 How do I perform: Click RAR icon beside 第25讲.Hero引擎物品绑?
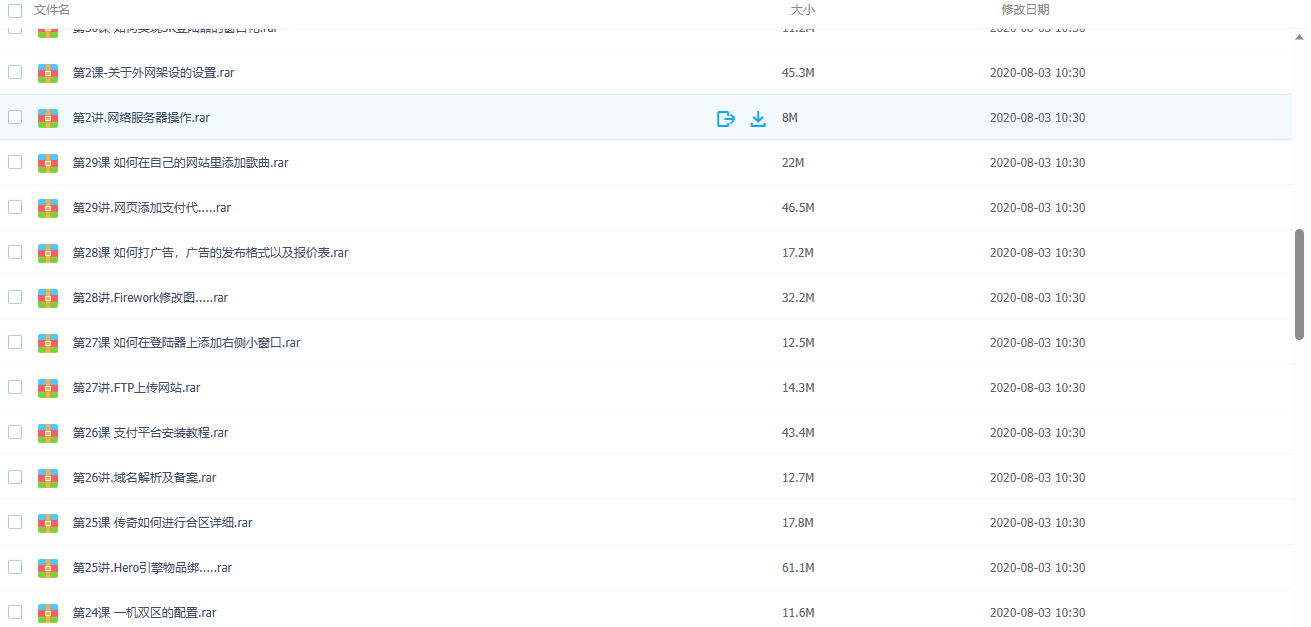pyautogui.click(x=48, y=568)
